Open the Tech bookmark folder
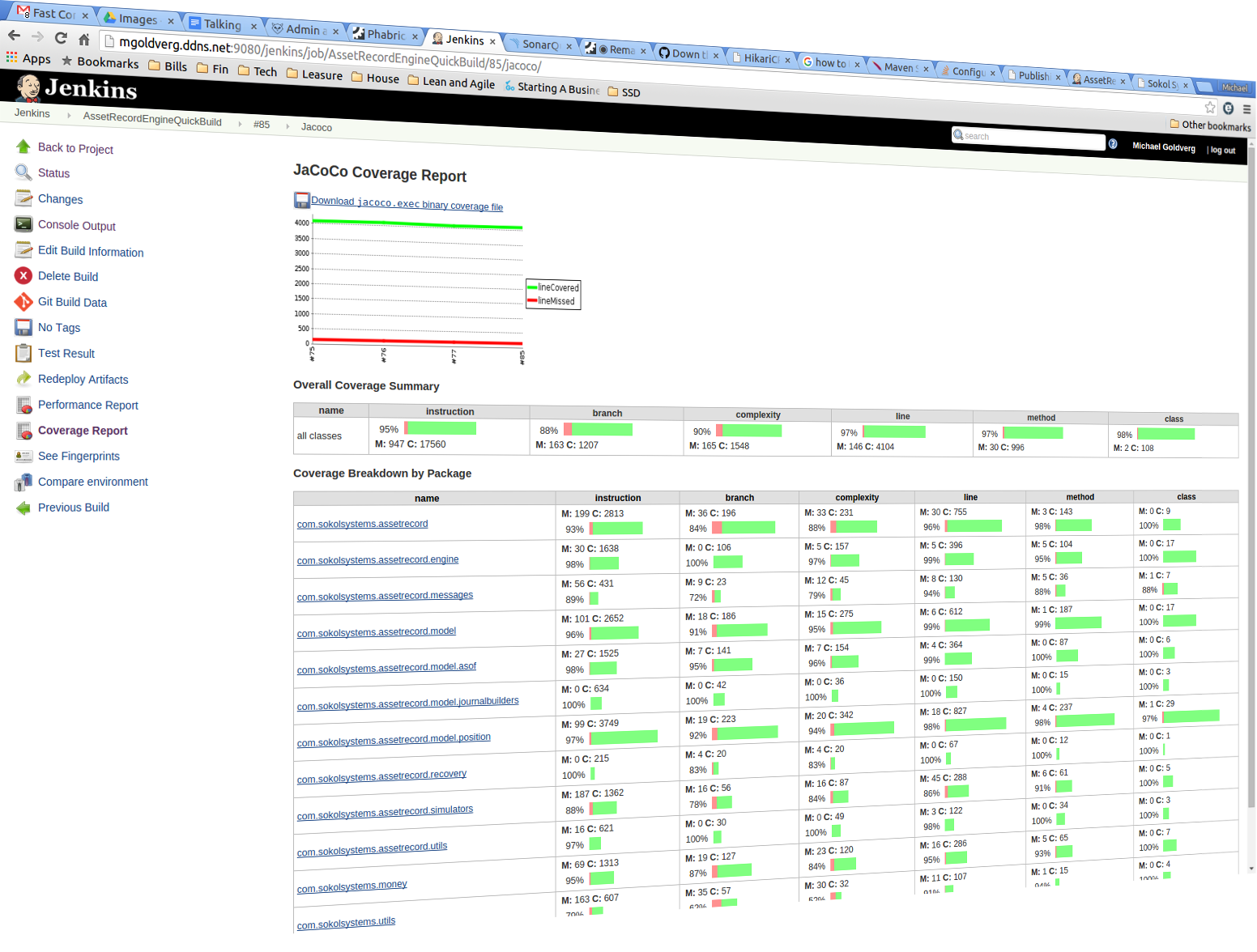The height and width of the screenshot is (952, 1257). point(258,71)
